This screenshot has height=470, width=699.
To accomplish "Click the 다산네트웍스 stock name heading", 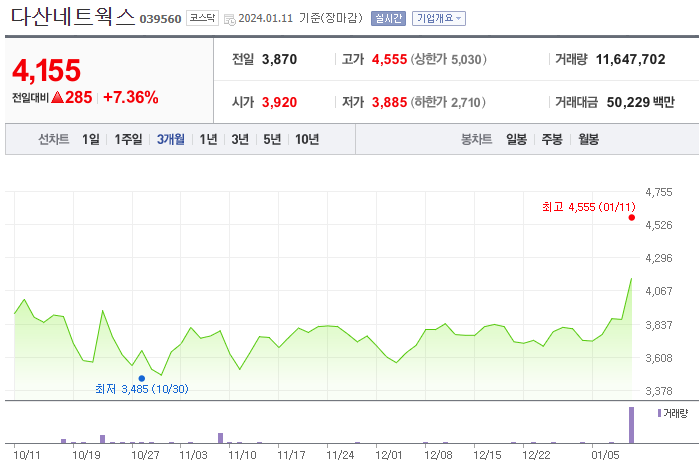I will [73, 17].
